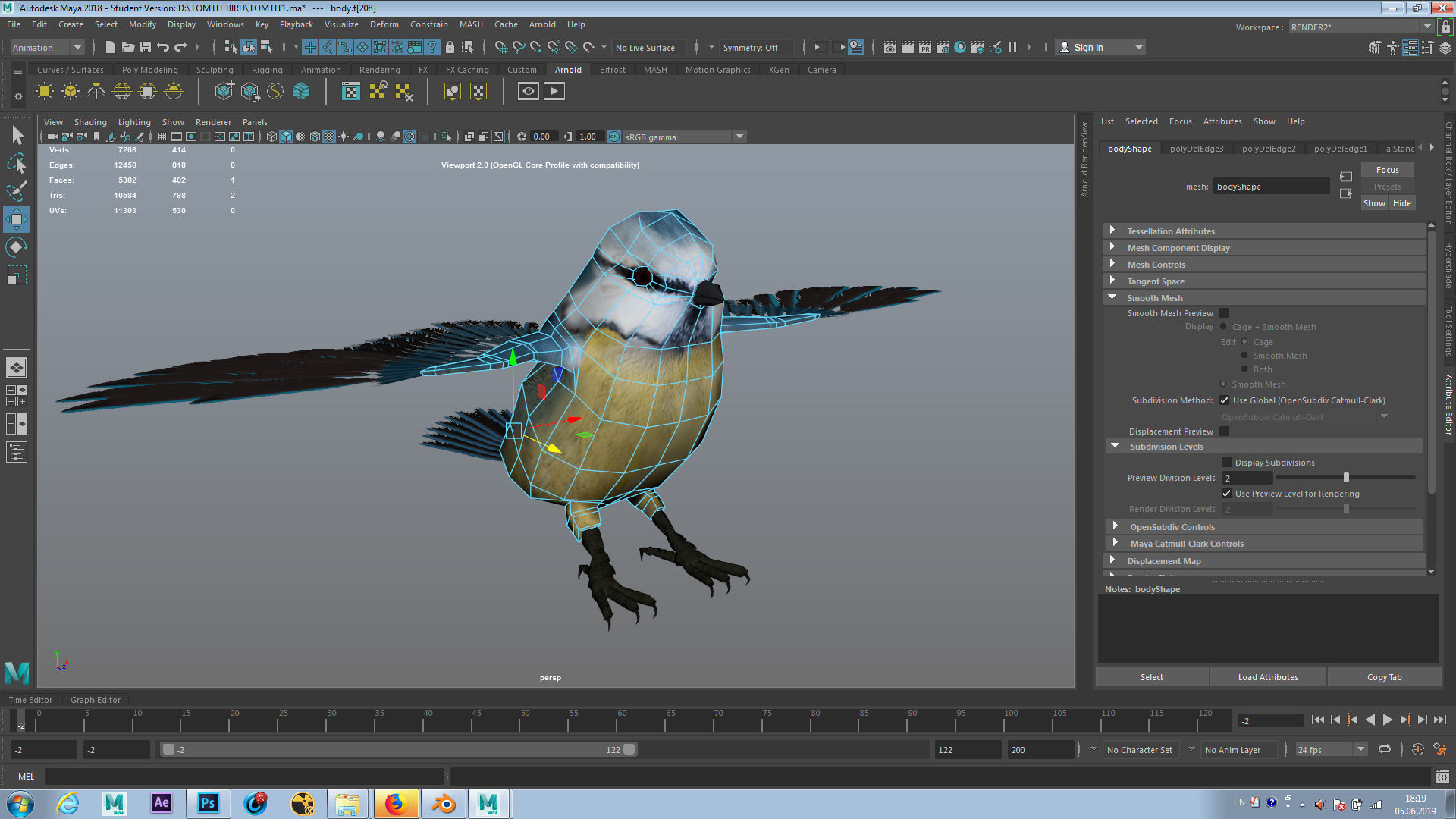Toggle the loop playback icon
1456x819 pixels.
(x=1385, y=749)
